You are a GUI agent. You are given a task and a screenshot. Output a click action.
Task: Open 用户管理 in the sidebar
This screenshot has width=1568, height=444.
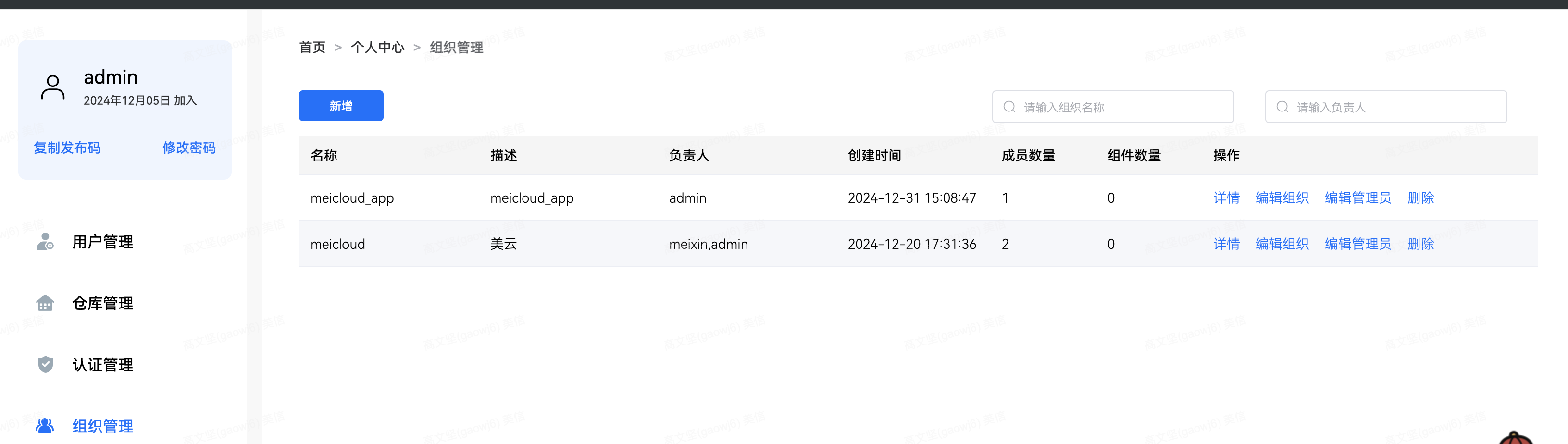[103, 242]
